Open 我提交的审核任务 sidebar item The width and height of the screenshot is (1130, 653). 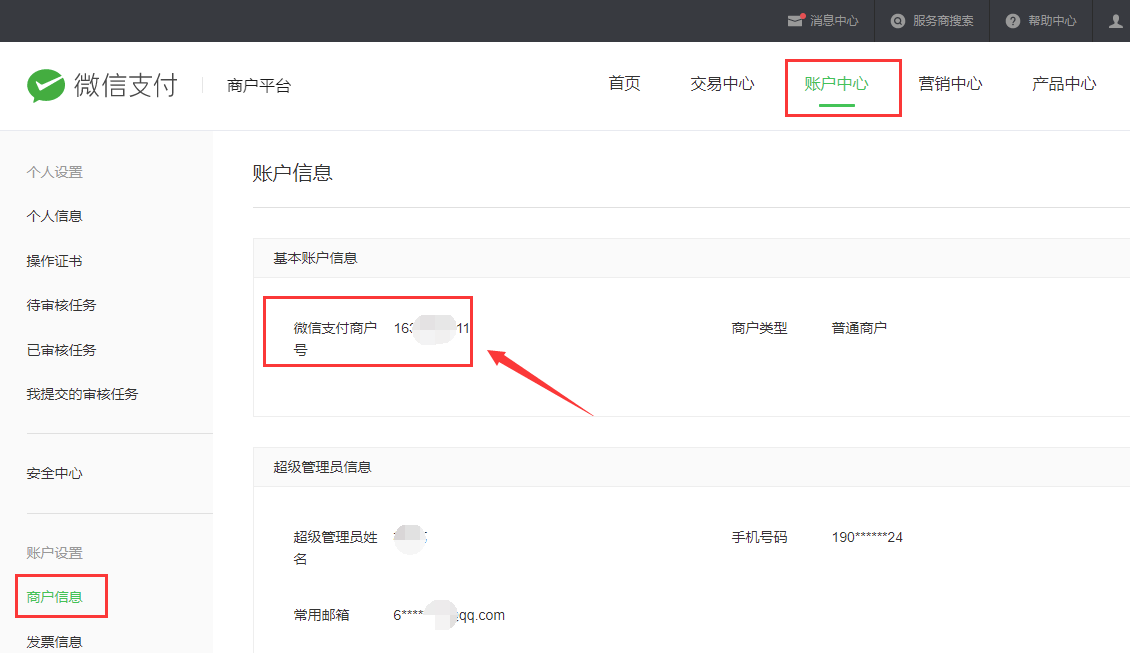click(82, 394)
